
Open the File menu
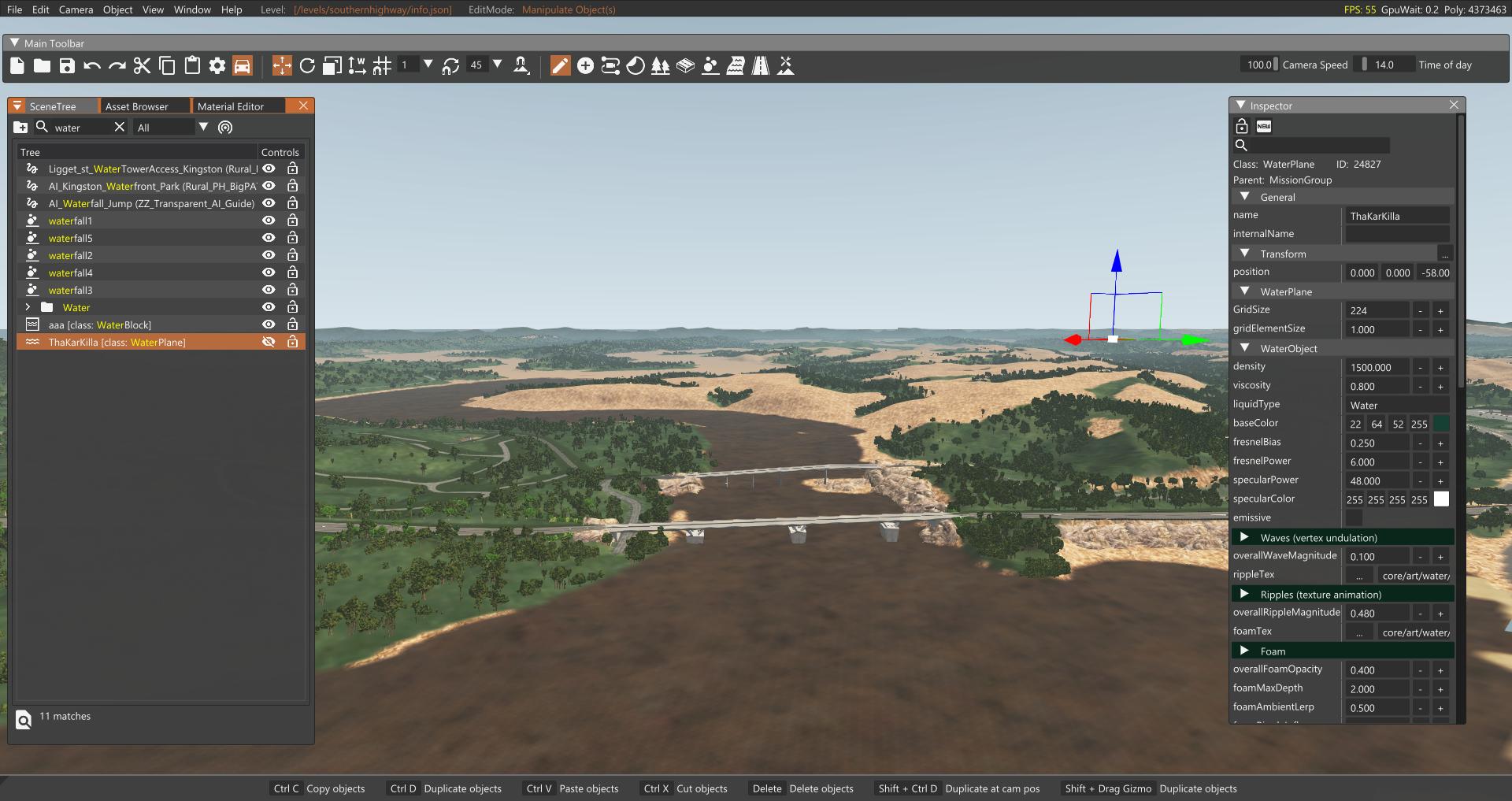point(14,9)
